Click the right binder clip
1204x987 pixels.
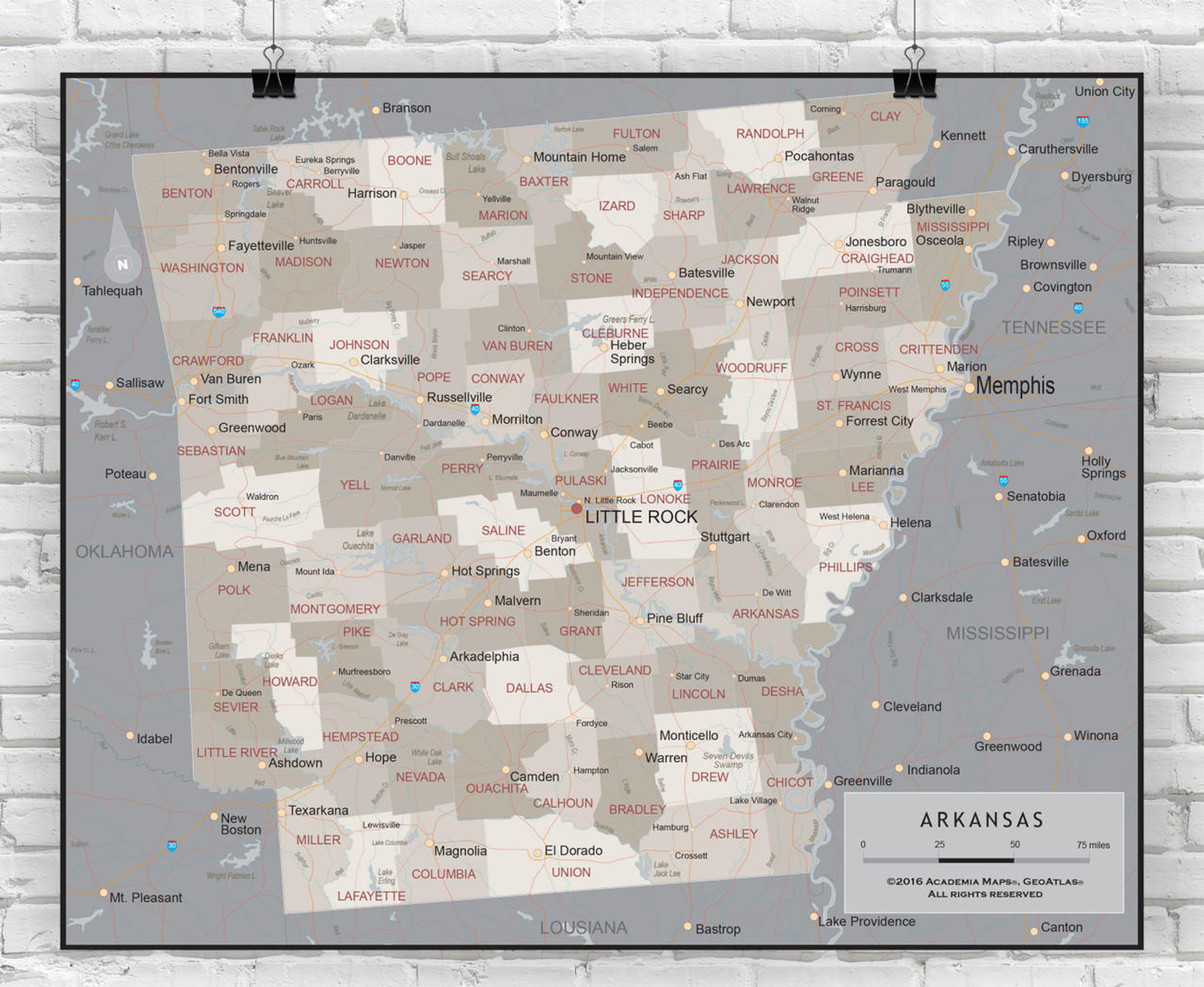[915, 71]
